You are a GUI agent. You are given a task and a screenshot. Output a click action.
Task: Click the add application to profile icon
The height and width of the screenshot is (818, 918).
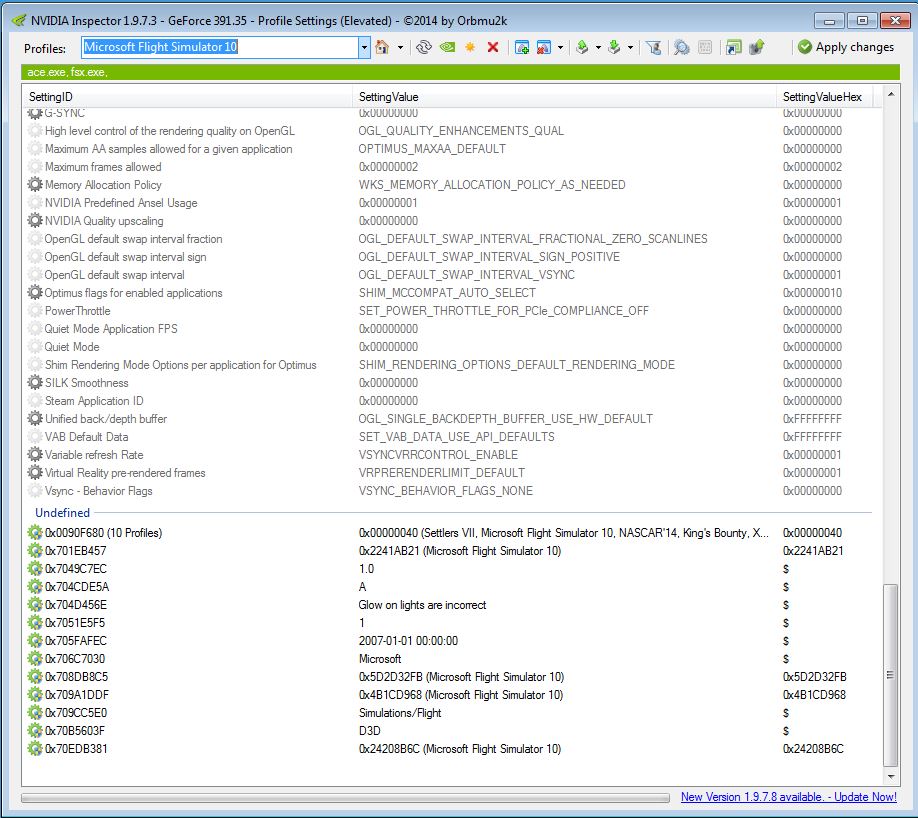[522, 47]
